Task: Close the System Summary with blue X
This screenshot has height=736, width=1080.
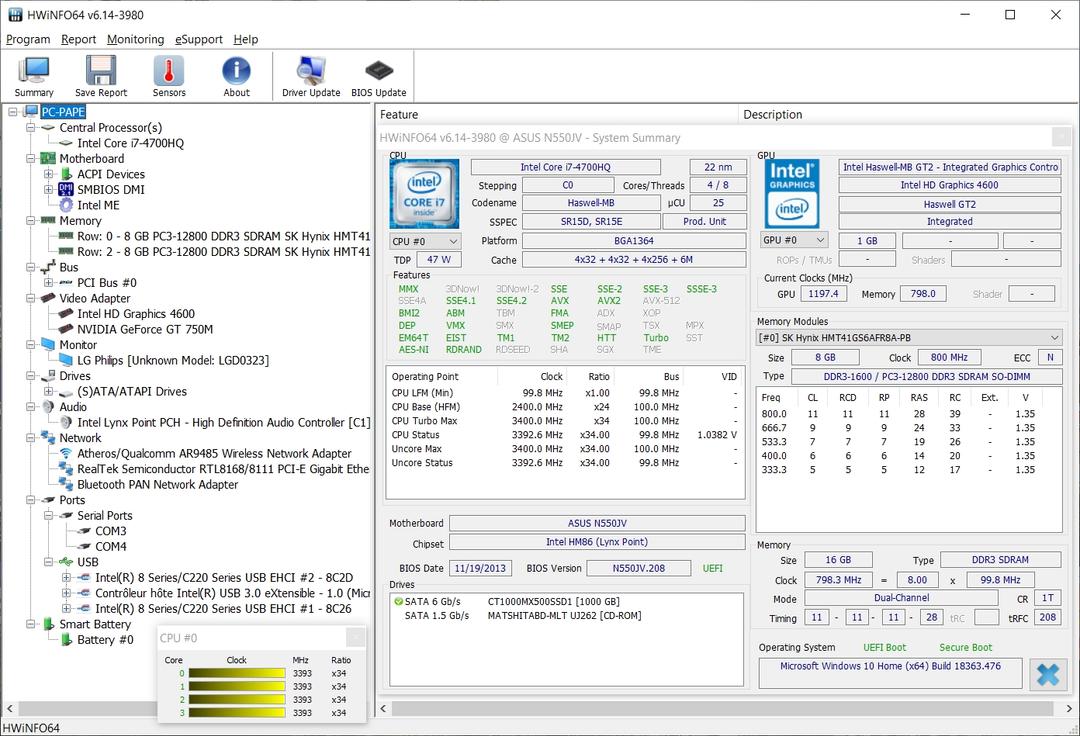Action: (x=1047, y=674)
